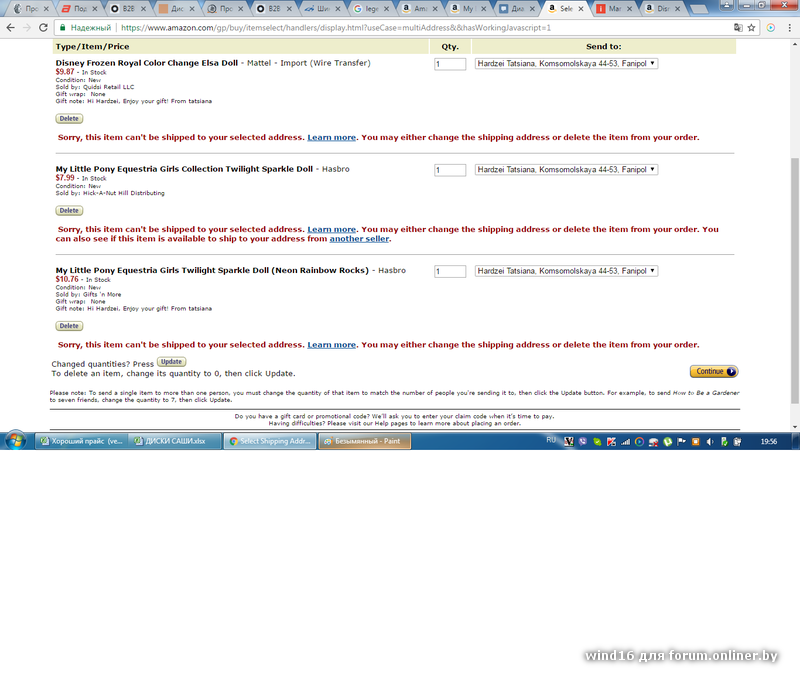Switch to the Amazon 'My' tab
This screenshot has height=679, width=800.
[467, 9]
